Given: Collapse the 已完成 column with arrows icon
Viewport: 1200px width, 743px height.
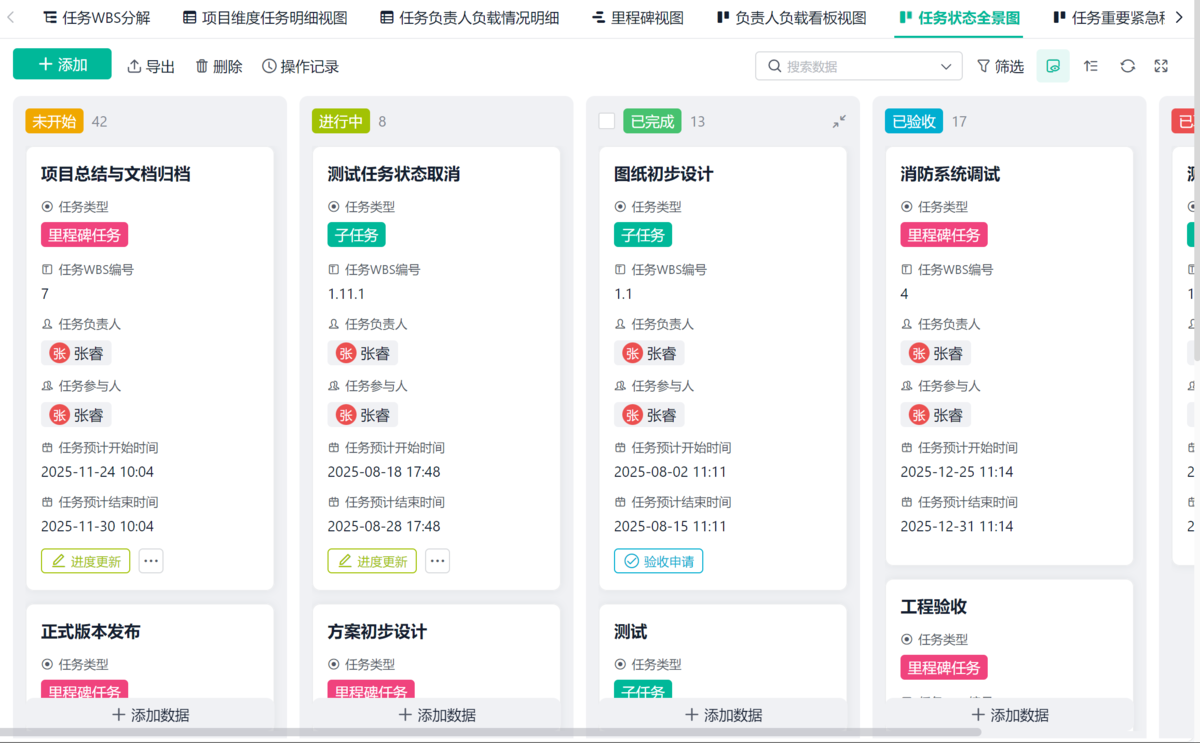Looking at the screenshot, I should 839,121.
